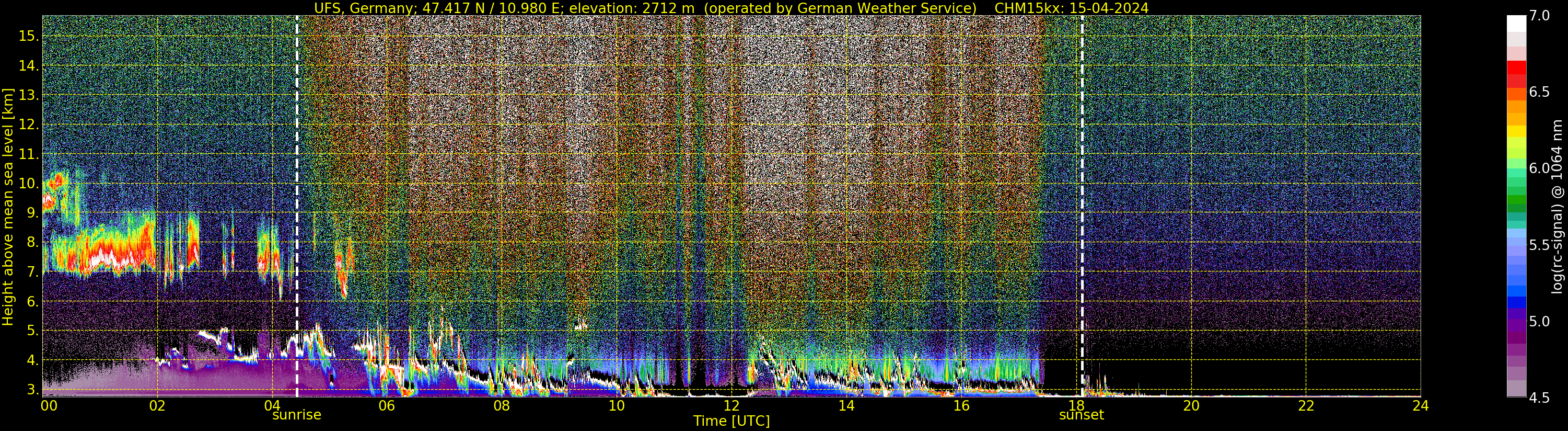Click the colorbar value '6.5'

coord(1539,92)
